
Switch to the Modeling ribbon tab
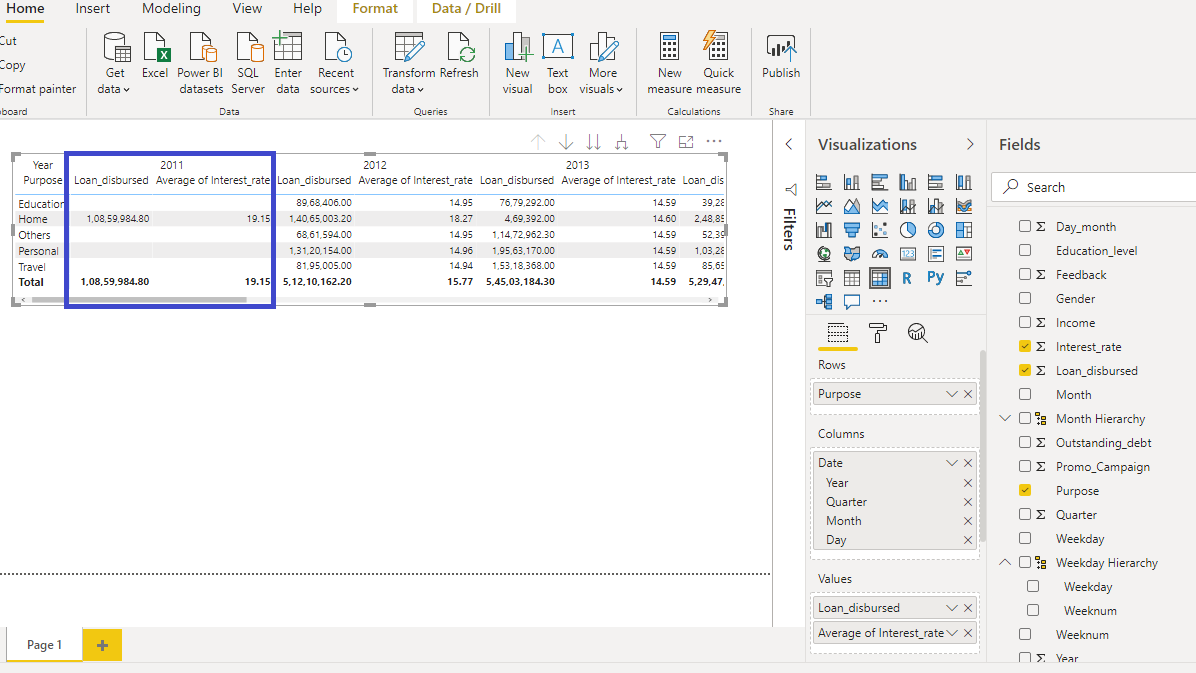click(171, 9)
